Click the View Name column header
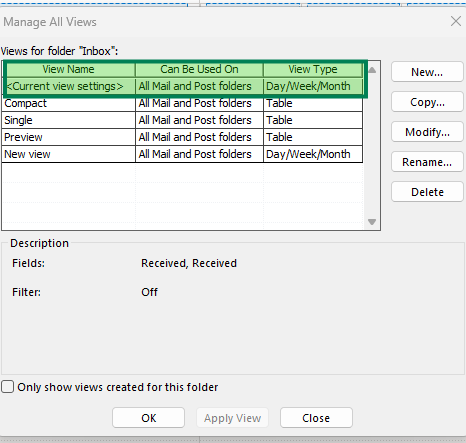This screenshot has height=443, width=466. point(68,69)
